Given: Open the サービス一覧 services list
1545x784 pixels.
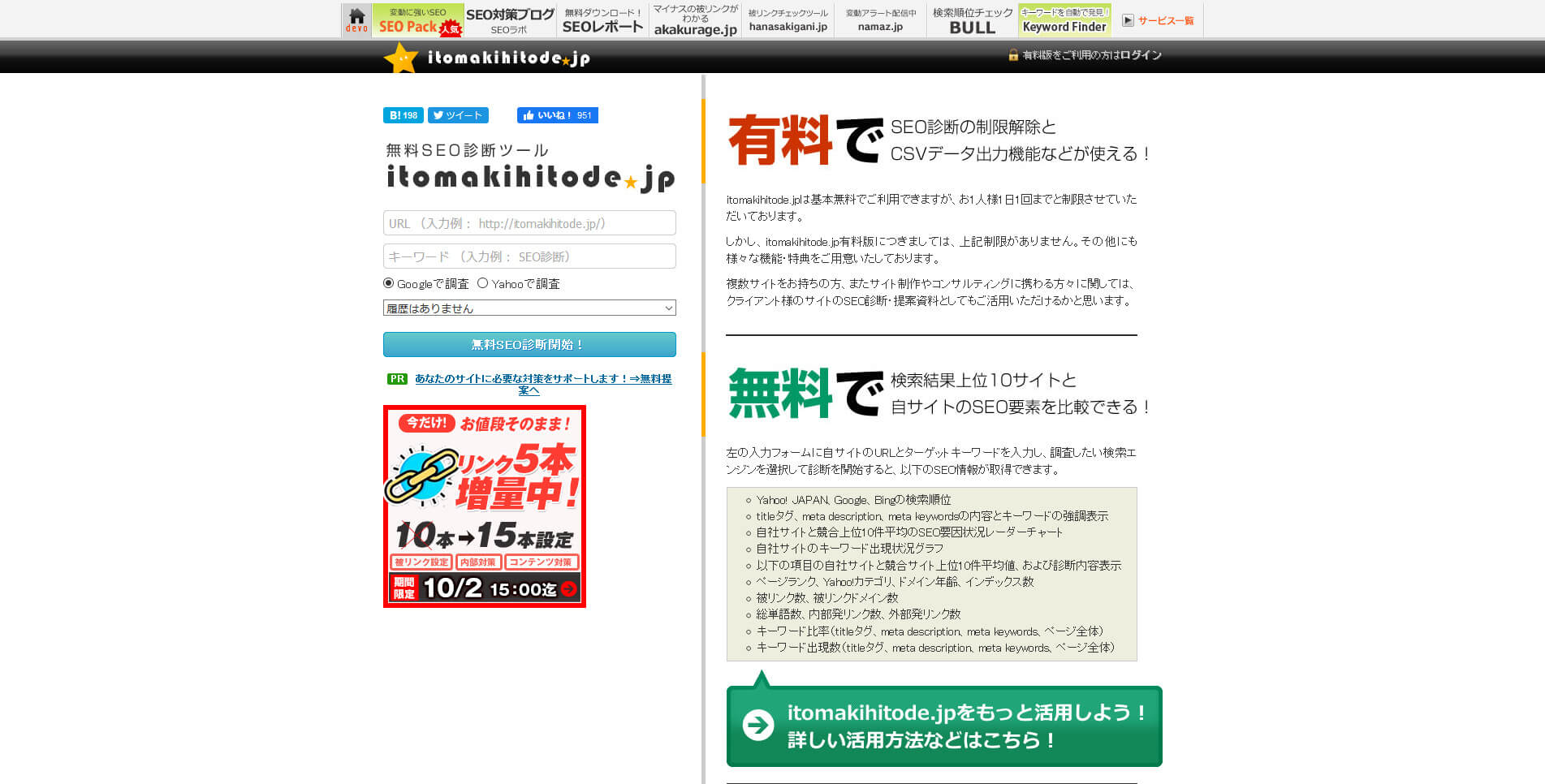Looking at the screenshot, I should click(x=1165, y=21).
